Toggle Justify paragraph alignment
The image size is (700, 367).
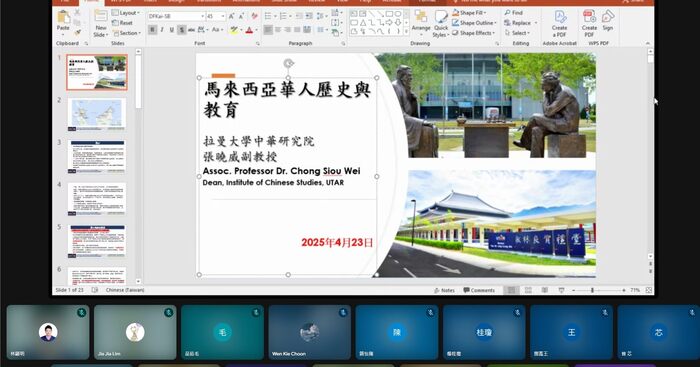[x=297, y=30]
